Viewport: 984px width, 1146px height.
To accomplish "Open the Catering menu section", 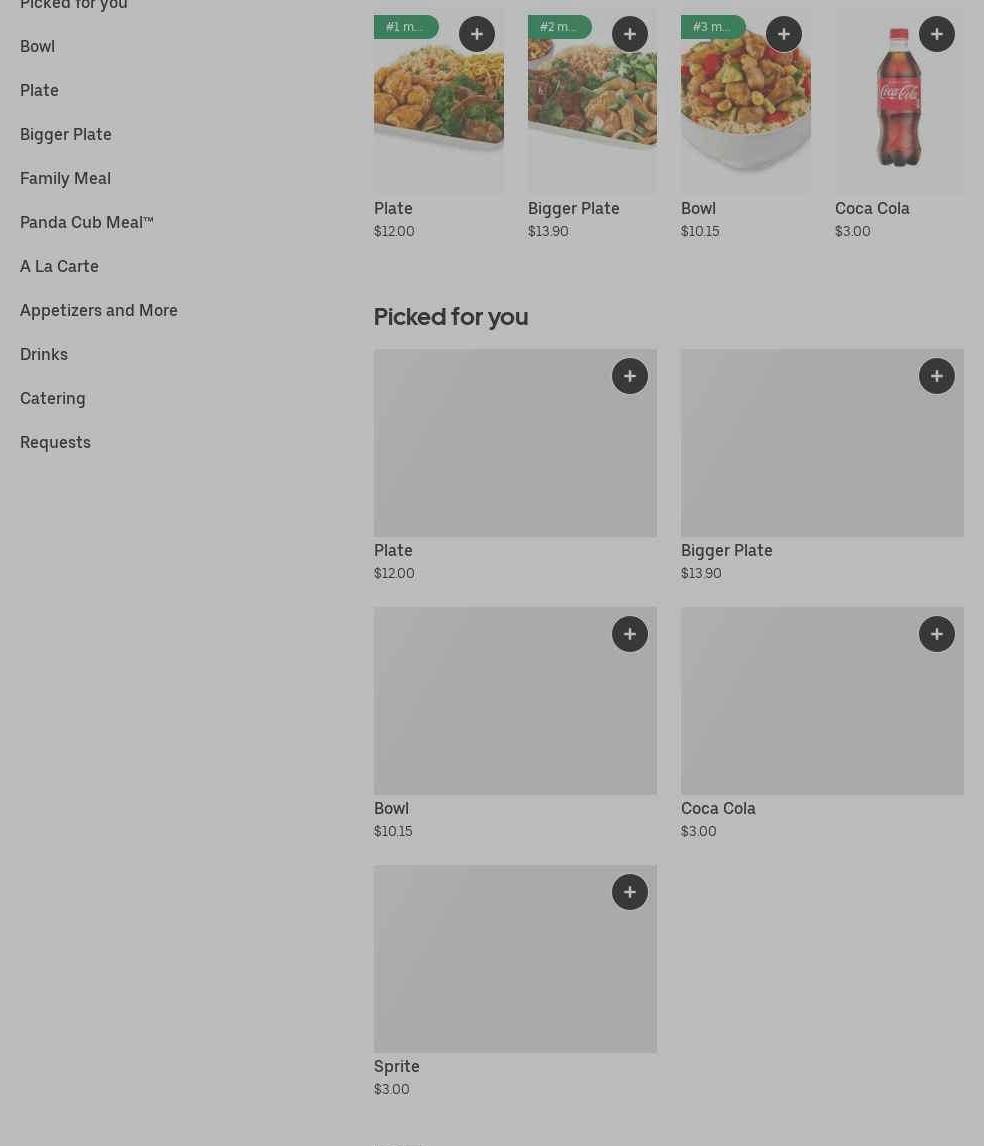I will [x=53, y=398].
